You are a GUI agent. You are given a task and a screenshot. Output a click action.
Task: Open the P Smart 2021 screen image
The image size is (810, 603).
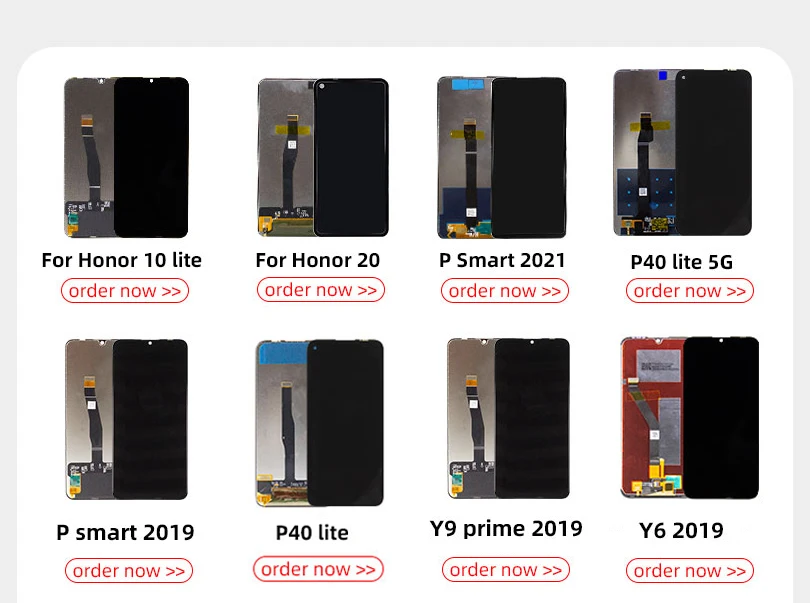point(502,158)
